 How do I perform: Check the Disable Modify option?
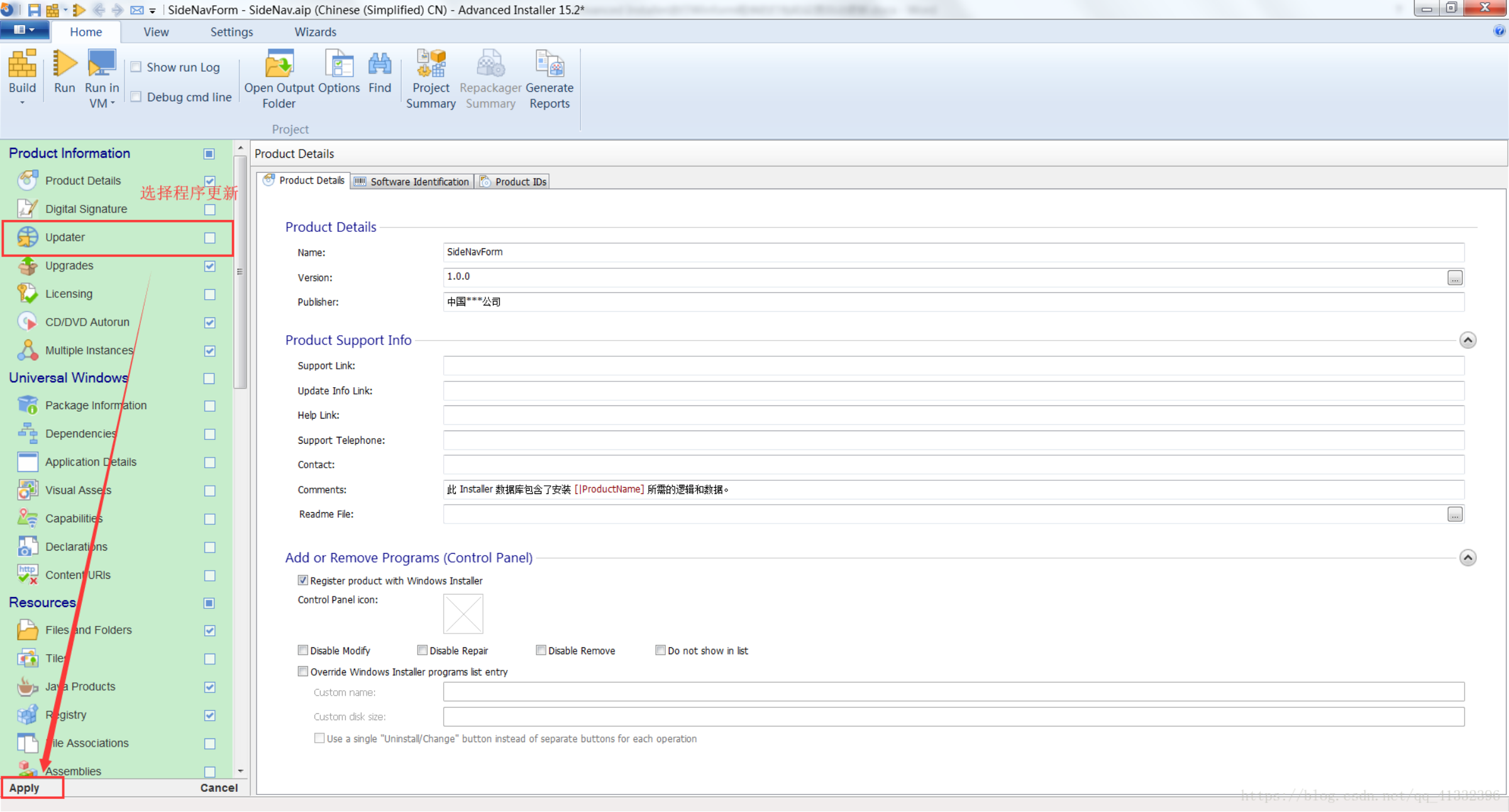click(303, 650)
